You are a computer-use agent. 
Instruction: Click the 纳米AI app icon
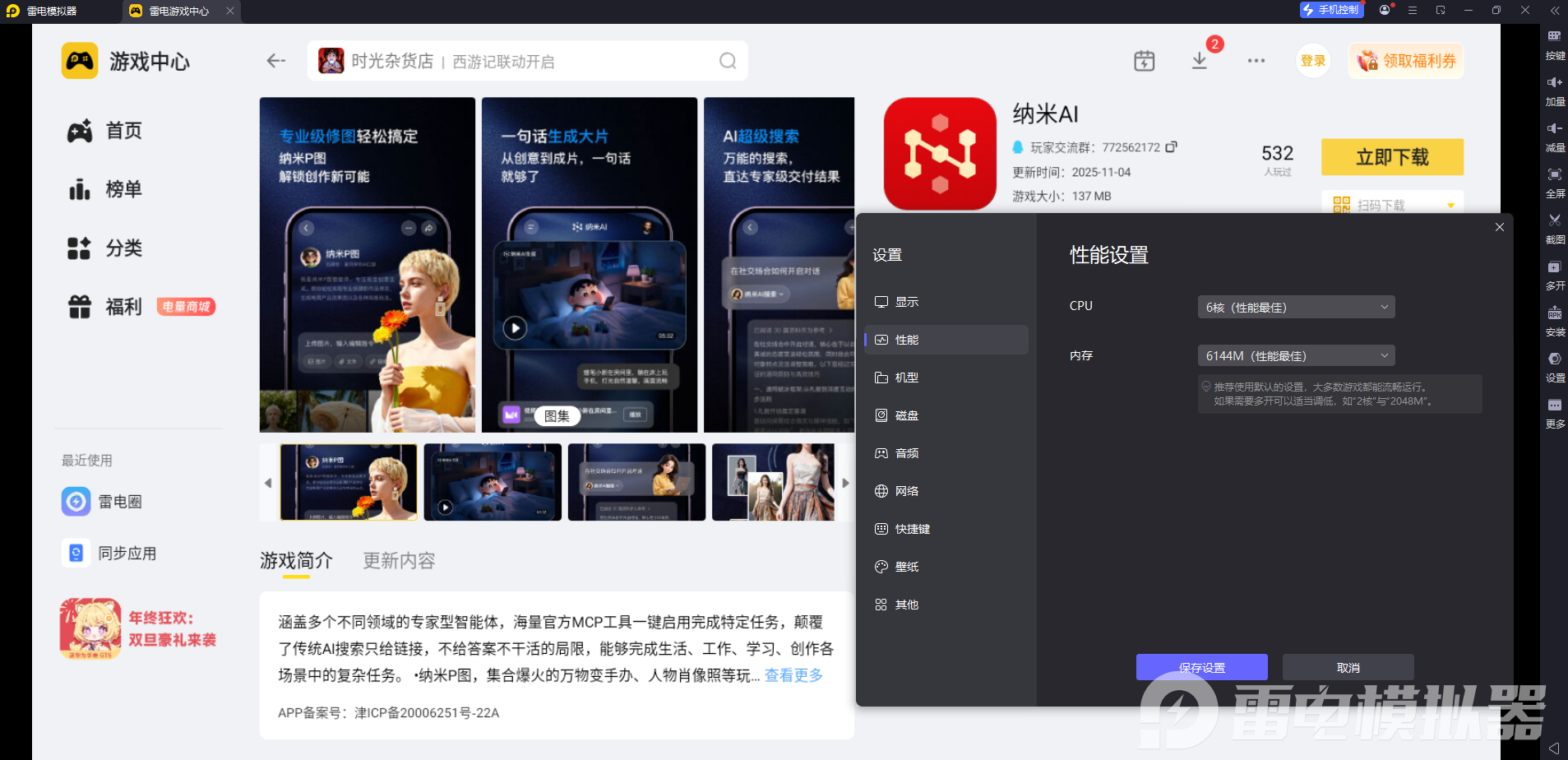pos(940,154)
